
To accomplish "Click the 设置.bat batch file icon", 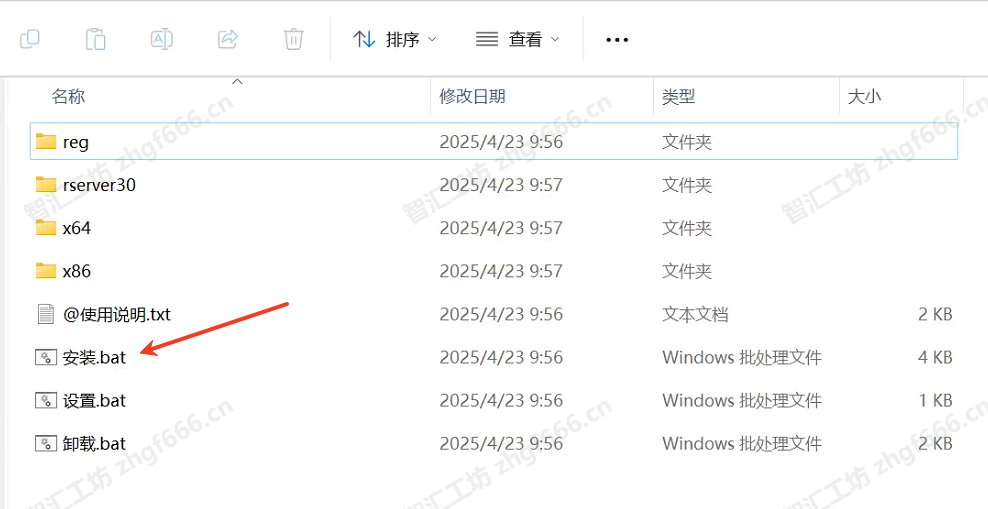I will (x=46, y=400).
